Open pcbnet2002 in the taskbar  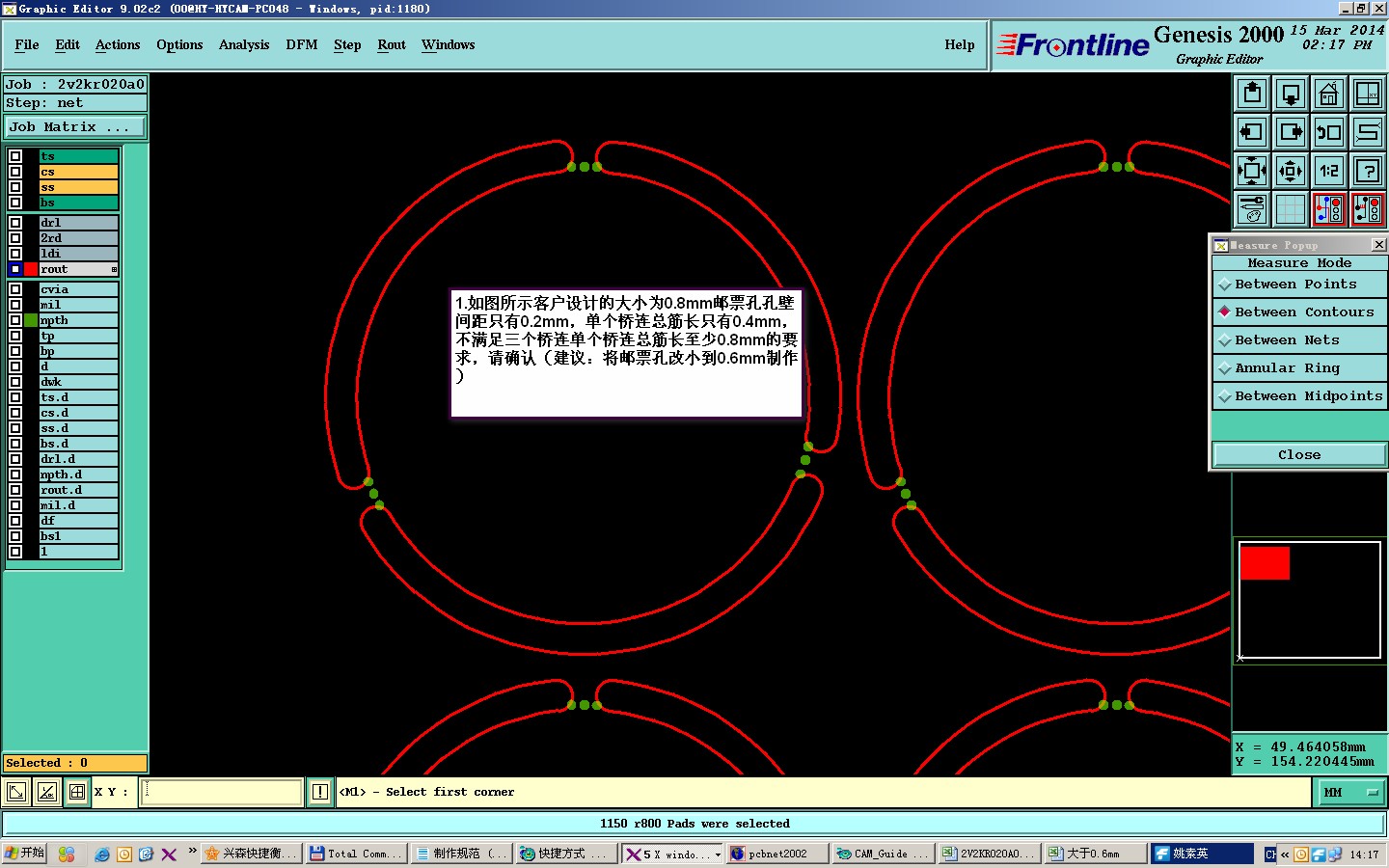pyautogui.click(x=776, y=854)
